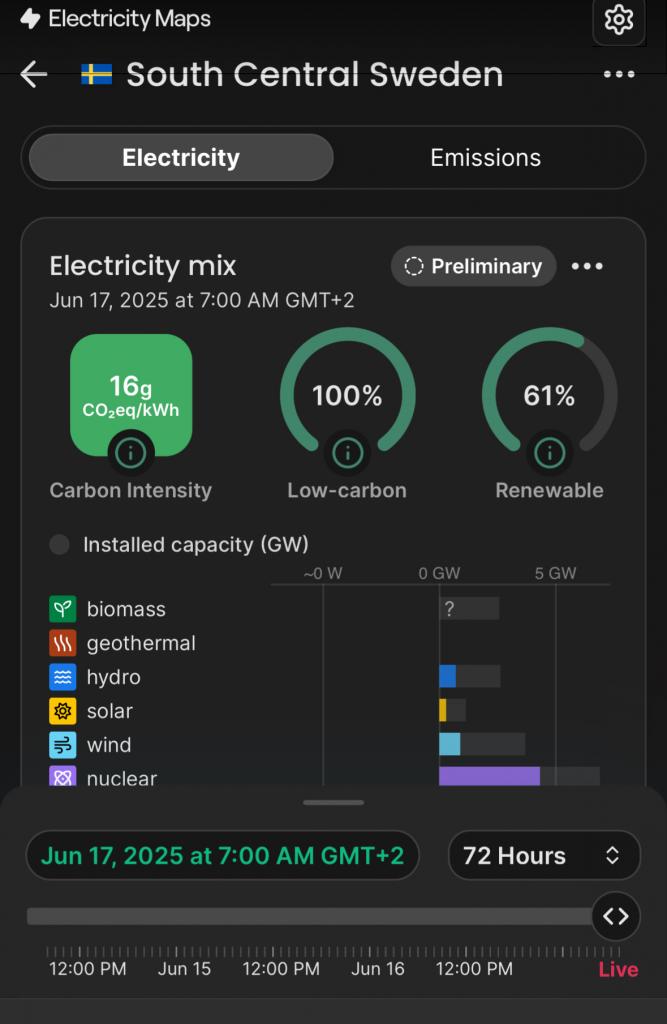Click the hydro source icon
Image resolution: width=667 pixels, height=1024 pixels.
[x=63, y=677]
